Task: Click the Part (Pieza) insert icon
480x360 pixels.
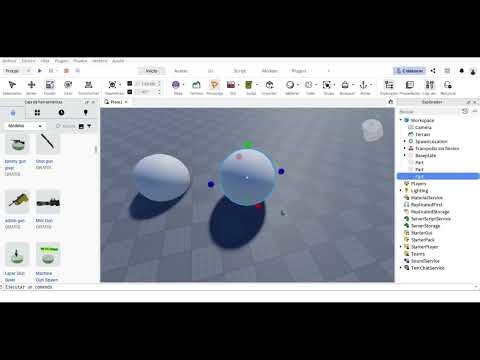Action: pyautogui.click(x=176, y=85)
